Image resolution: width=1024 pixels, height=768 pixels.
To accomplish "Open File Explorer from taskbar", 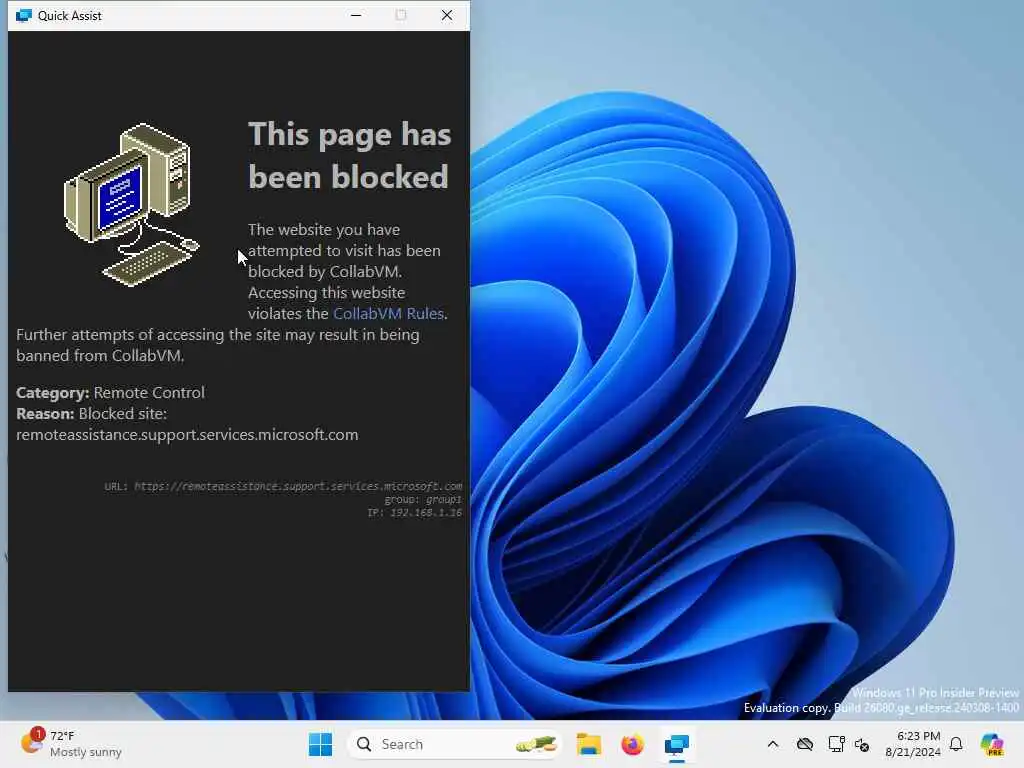I will click(x=588, y=744).
